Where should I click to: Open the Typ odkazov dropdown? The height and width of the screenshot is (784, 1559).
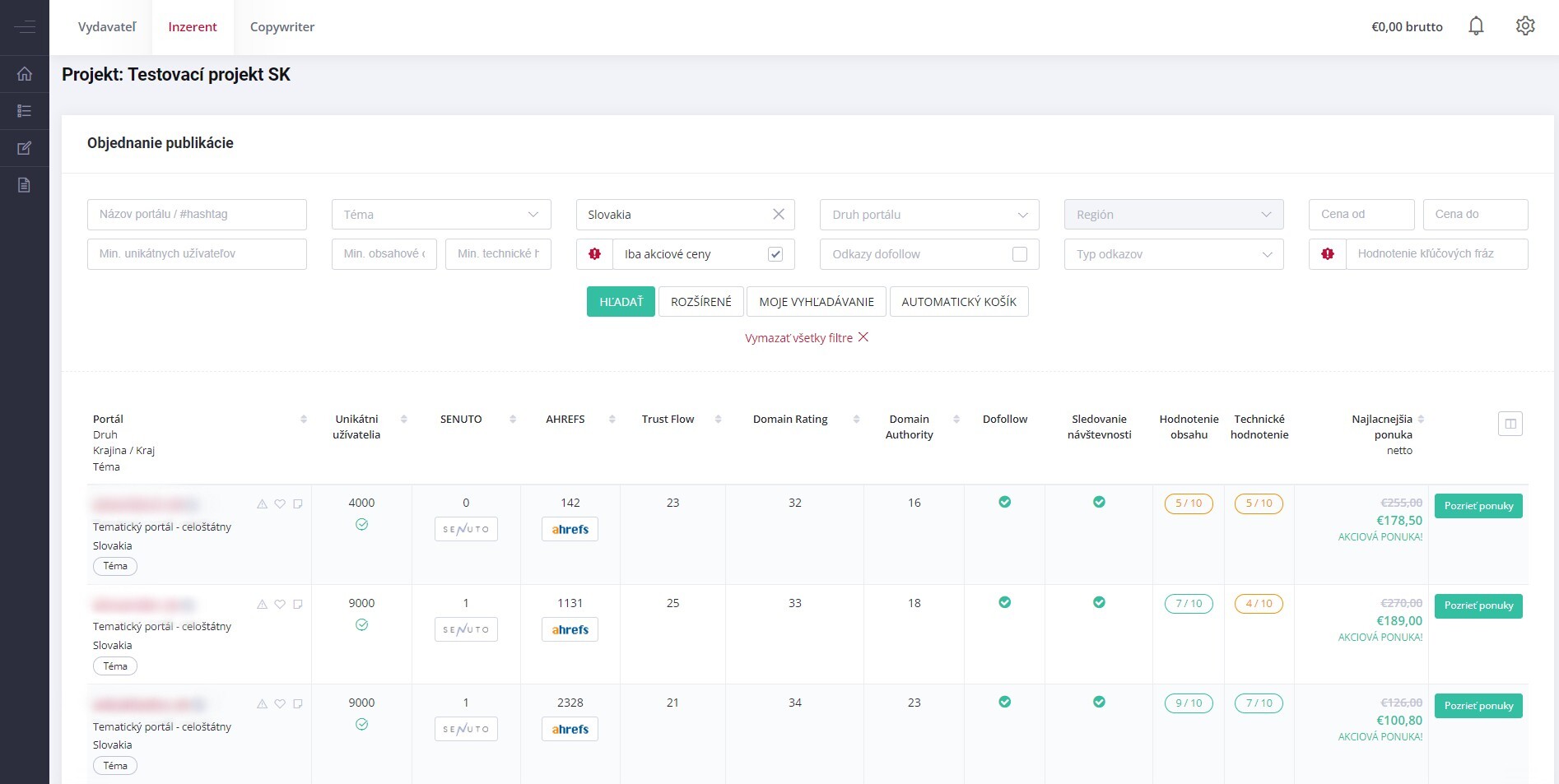(x=1174, y=254)
